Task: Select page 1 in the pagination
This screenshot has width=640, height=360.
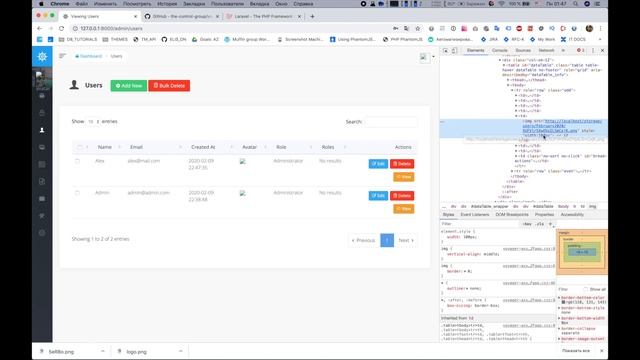Action: [x=387, y=240]
